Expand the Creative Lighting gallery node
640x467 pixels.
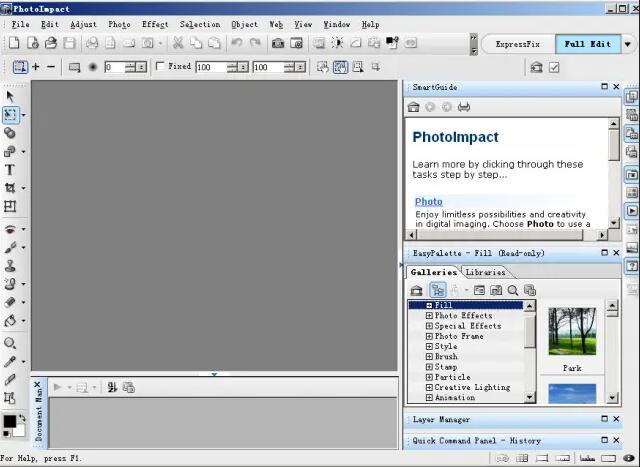[429, 387]
